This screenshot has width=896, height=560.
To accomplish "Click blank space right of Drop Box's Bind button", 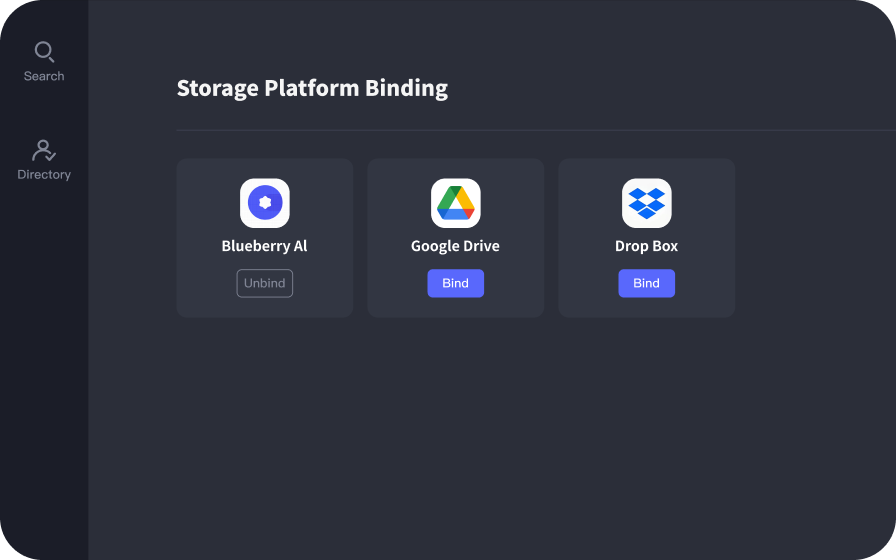I will [705, 283].
